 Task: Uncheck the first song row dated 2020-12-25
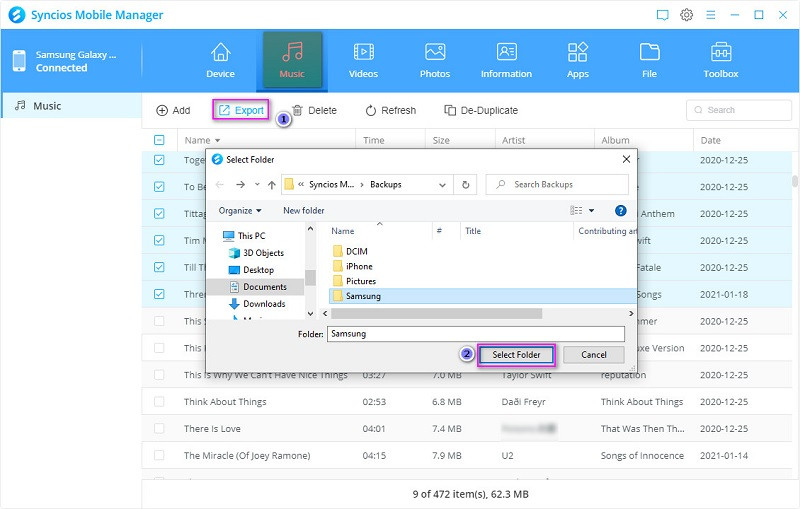pyautogui.click(x=159, y=160)
